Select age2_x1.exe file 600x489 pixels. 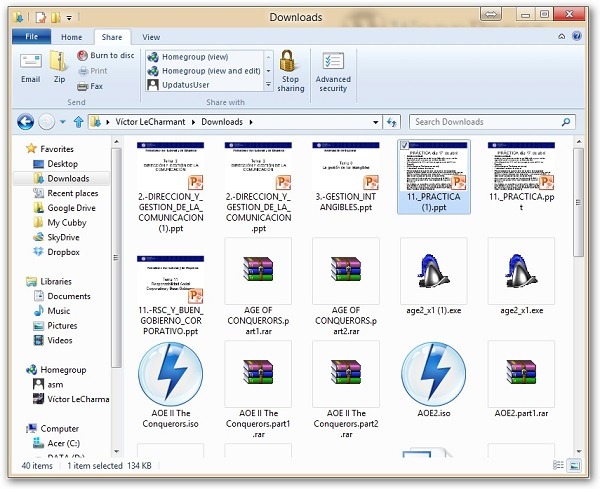tap(521, 276)
